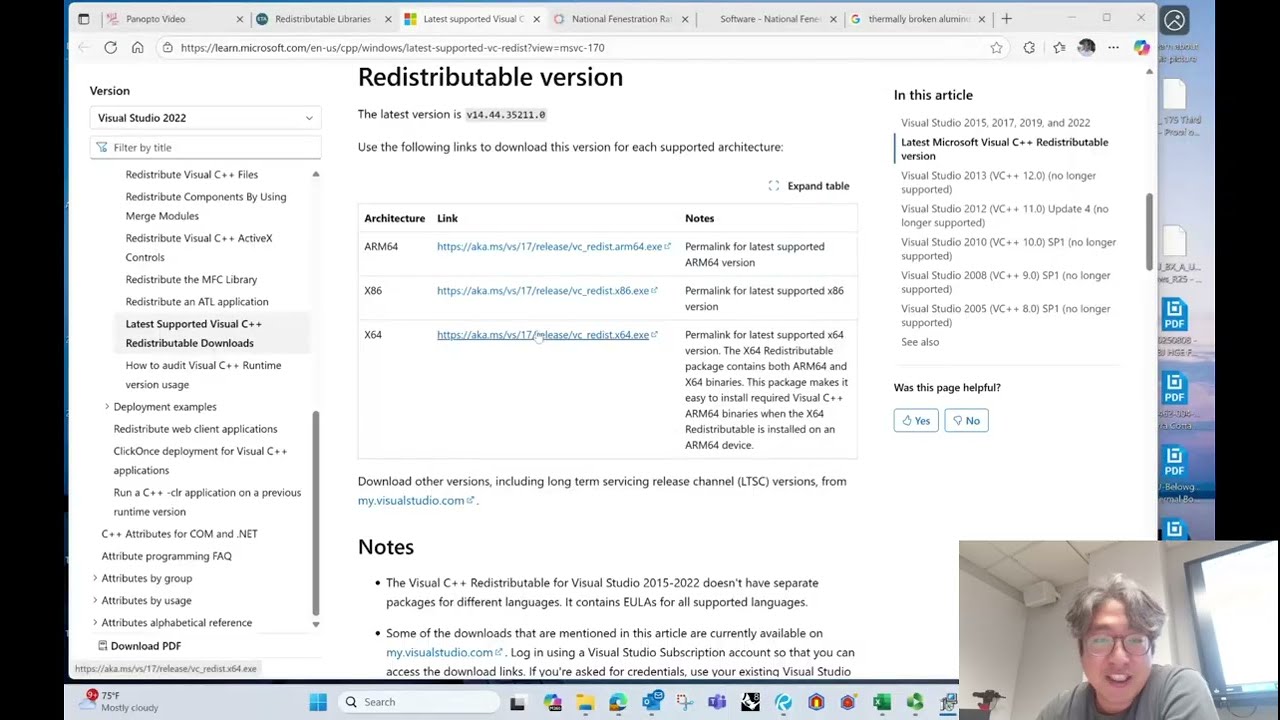The image size is (1280, 720).
Task: Open the weather widget on the taskbar
Action: pos(118,701)
